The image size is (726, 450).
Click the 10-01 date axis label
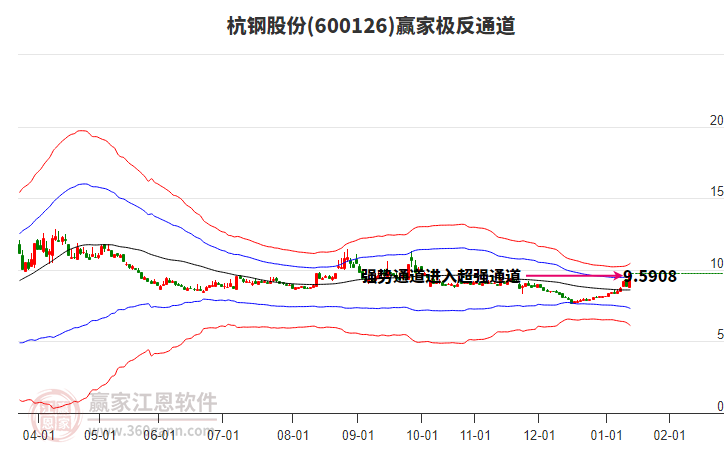422,435
